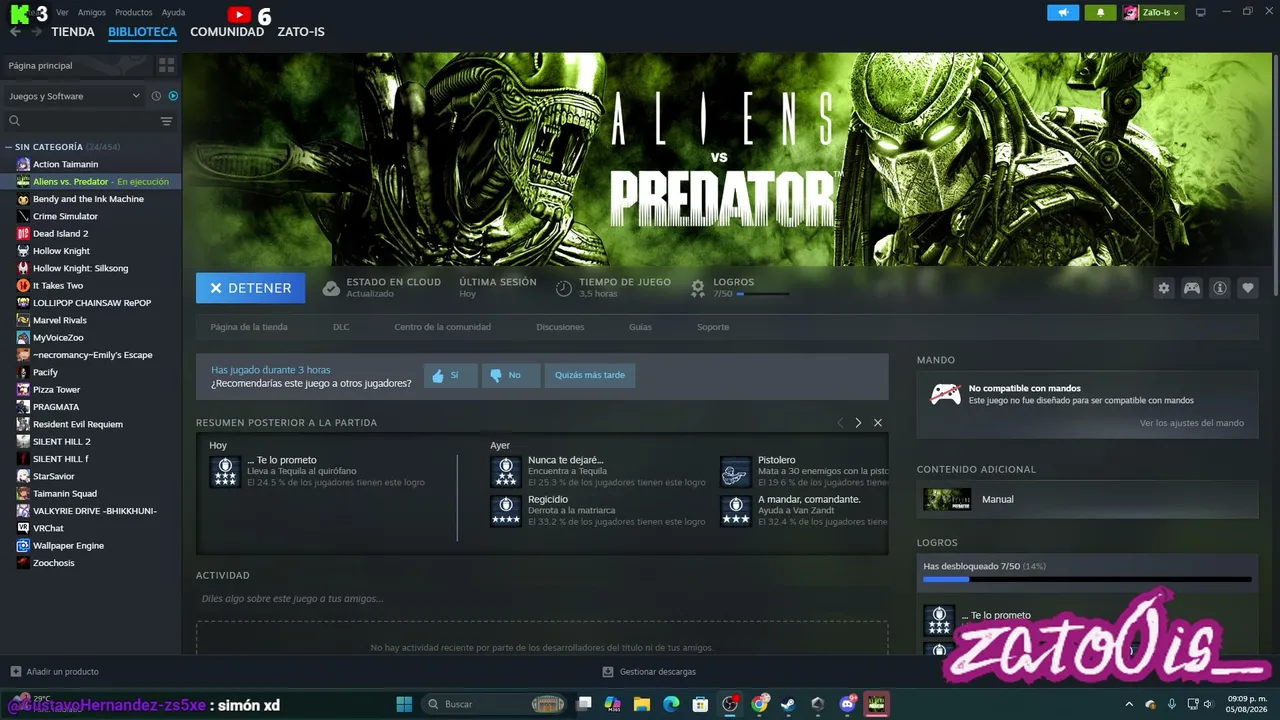
Task: Go back with the navigation back arrow
Action: click(x=15, y=32)
